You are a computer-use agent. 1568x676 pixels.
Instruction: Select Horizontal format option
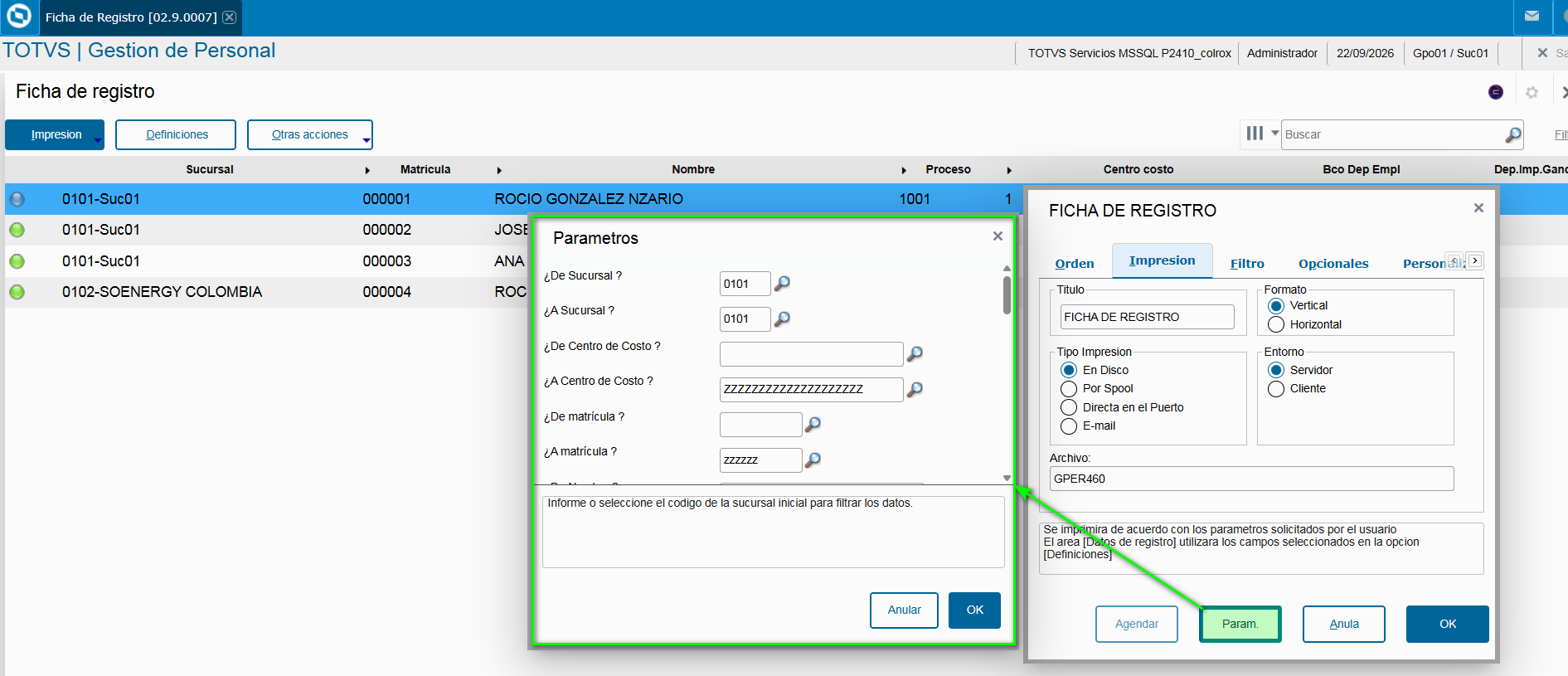click(x=1276, y=324)
